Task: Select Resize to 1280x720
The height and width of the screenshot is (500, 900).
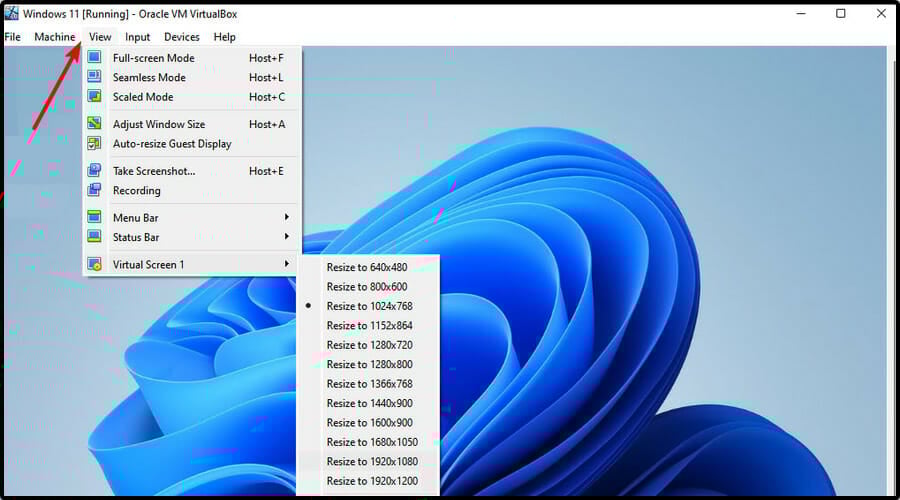Action: 368,345
